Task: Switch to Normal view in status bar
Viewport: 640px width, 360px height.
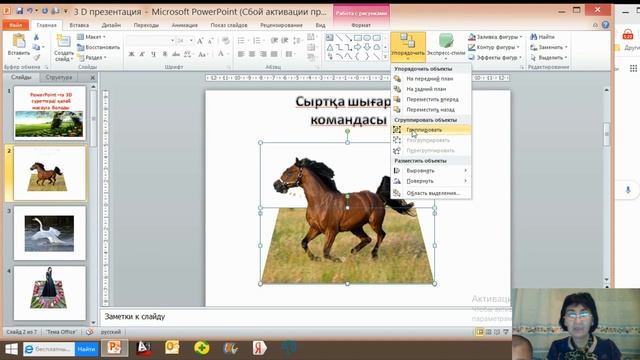Action: (480, 332)
